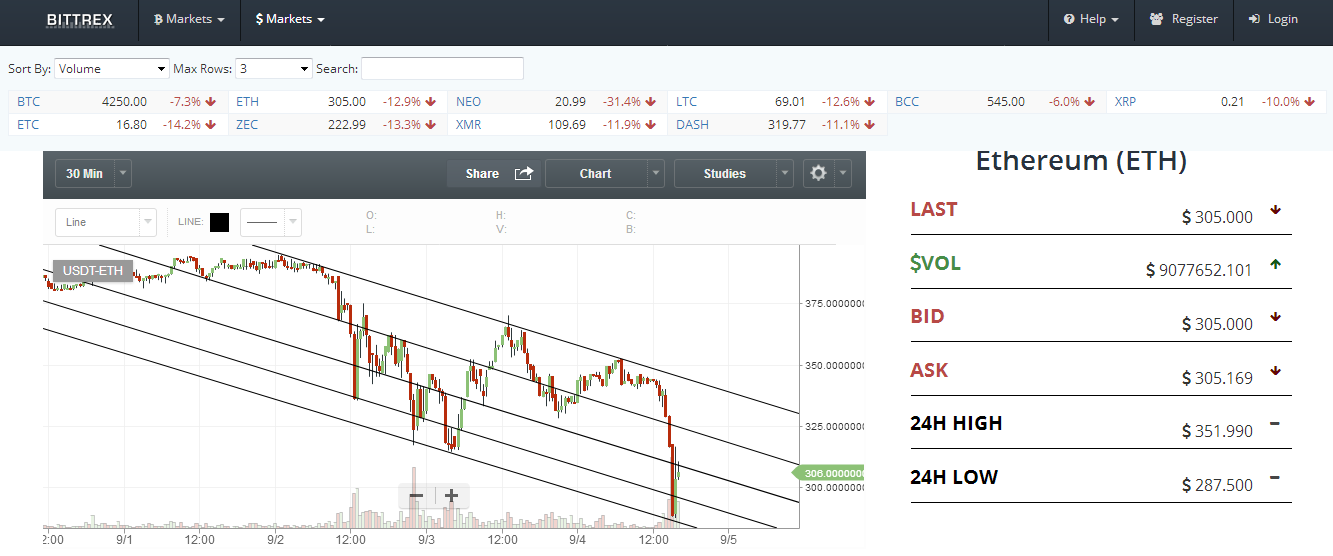
Task: Expand the gear settings dropdown arrow
Action: pos(844,173)
